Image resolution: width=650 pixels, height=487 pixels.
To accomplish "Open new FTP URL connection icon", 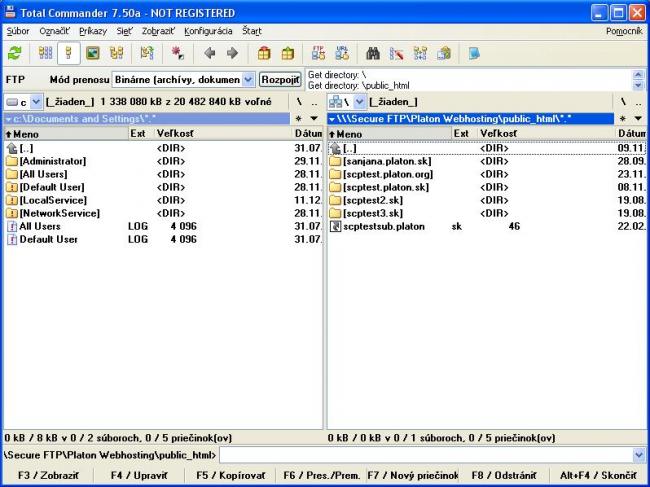I will coord(342,53).
